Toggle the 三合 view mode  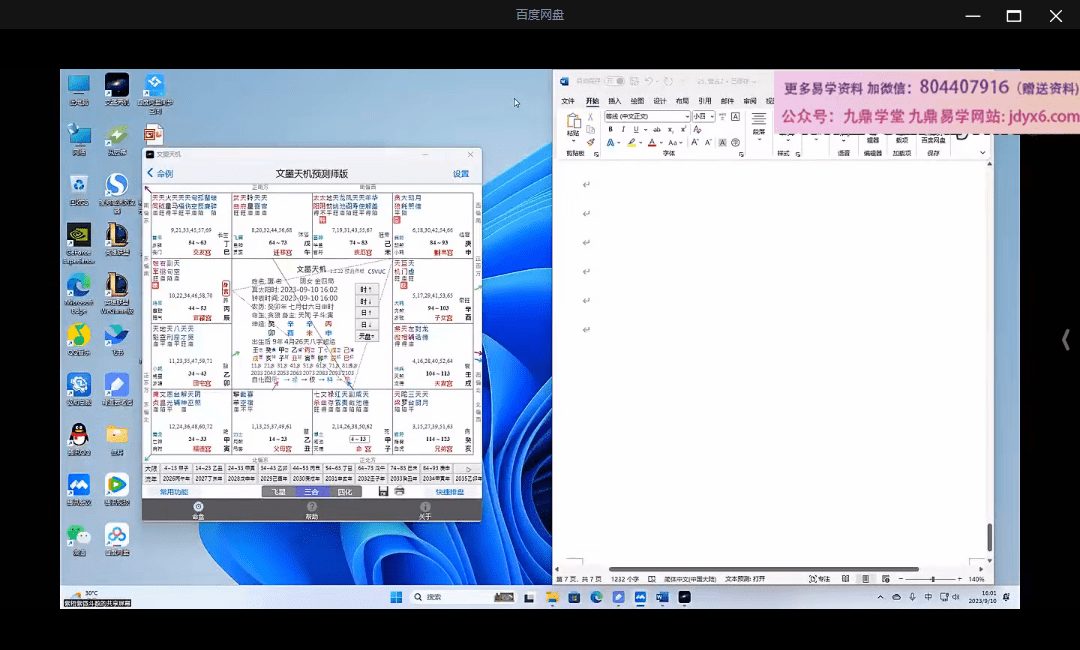312,492
